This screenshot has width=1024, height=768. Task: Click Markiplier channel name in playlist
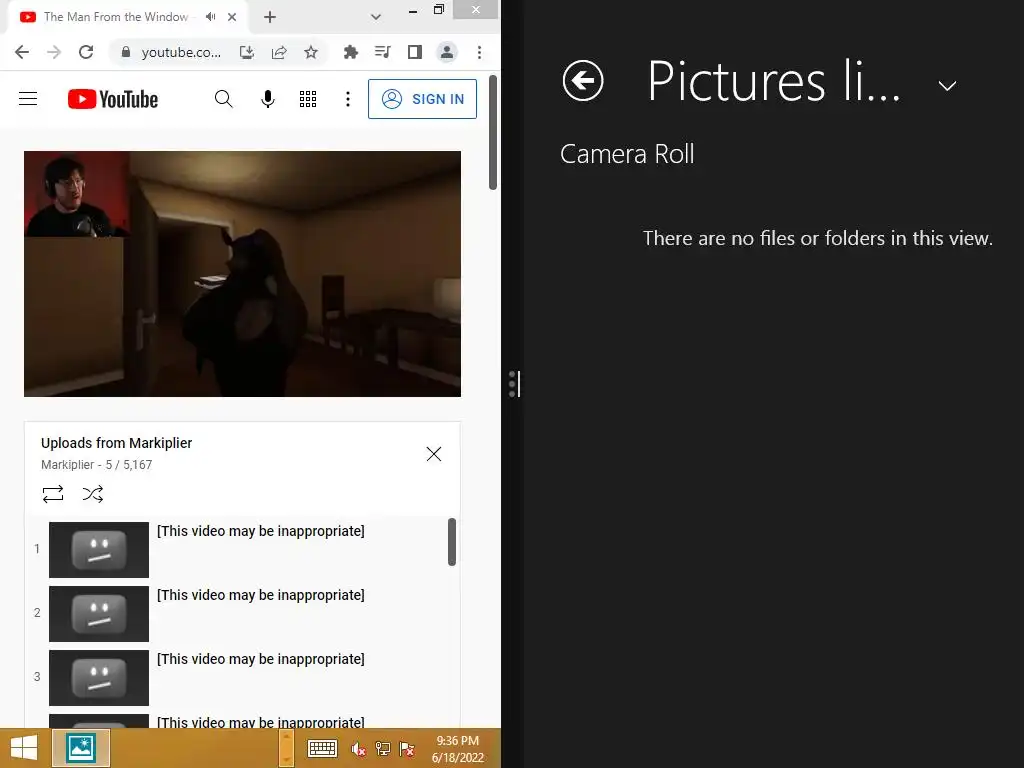pyautogui.click(x=67, y=465)
